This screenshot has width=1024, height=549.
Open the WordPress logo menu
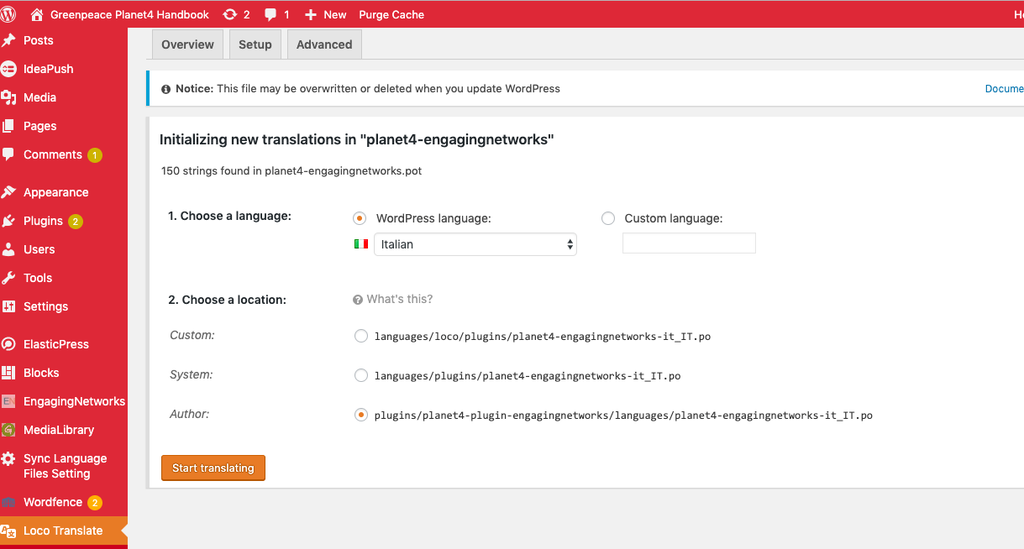pos(8,14)
